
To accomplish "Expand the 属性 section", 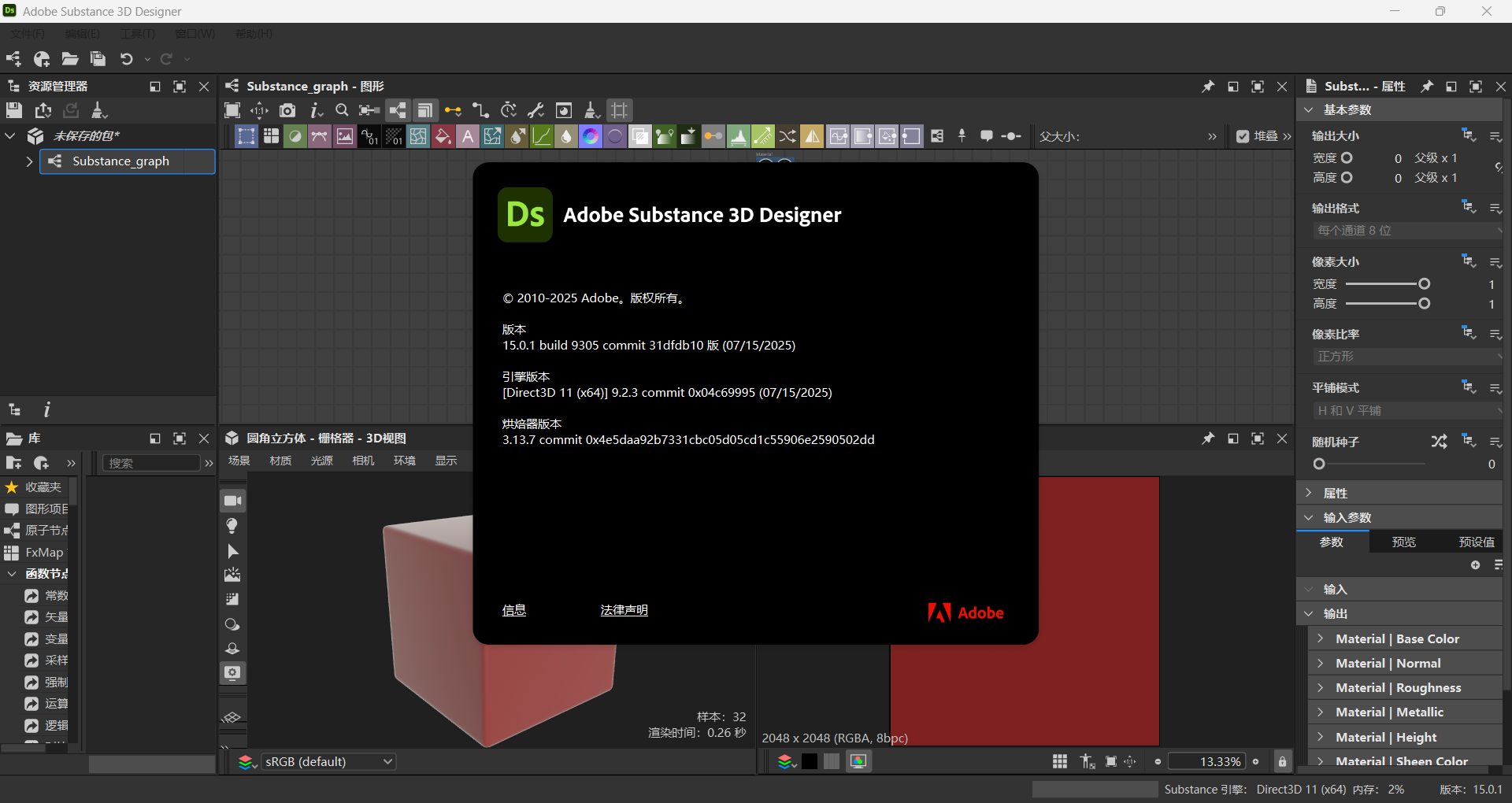I will (1309, 493).
